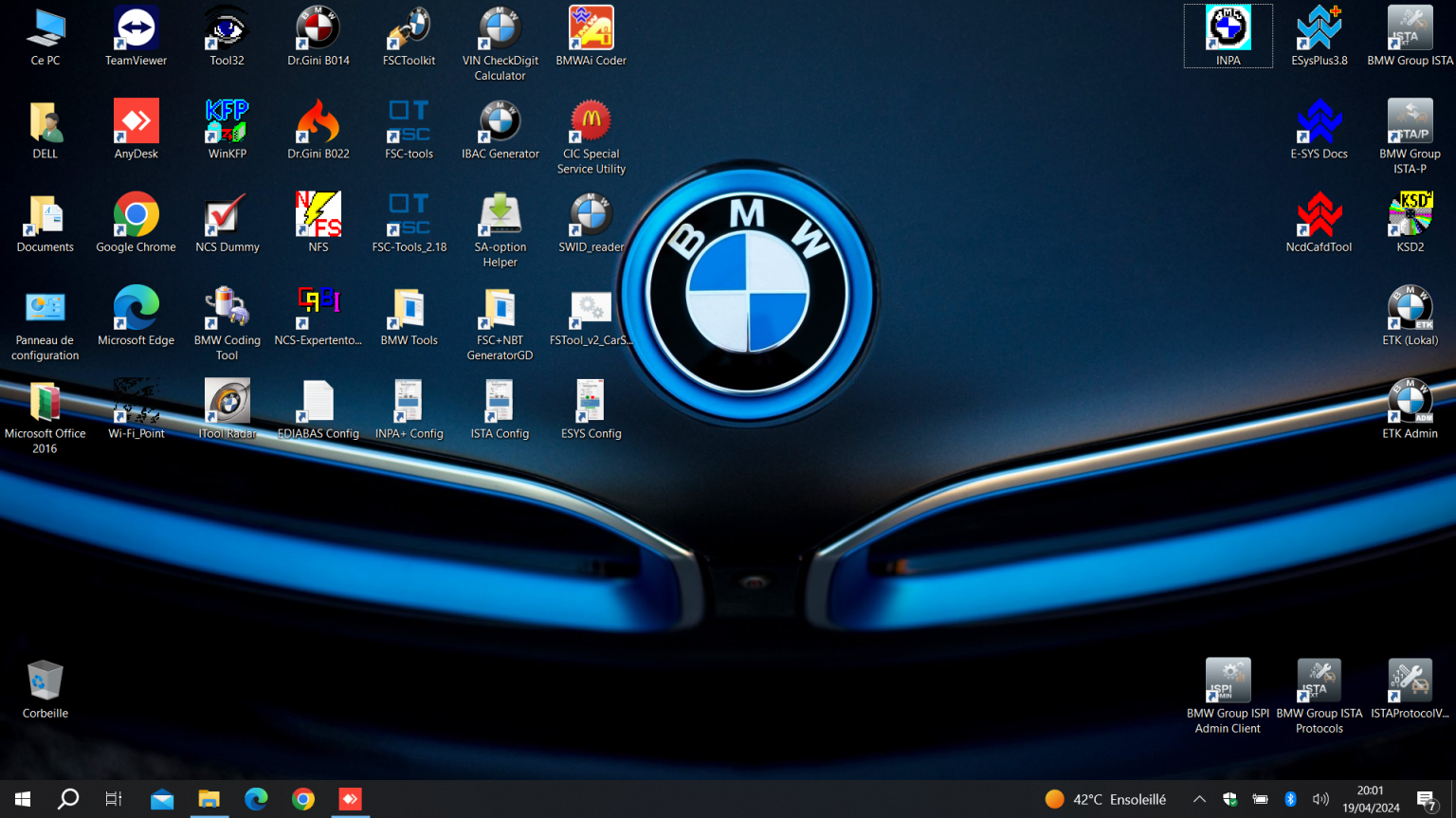
Task: Open Microsoft Edge desktop shortcut
Action: [136, 316]
